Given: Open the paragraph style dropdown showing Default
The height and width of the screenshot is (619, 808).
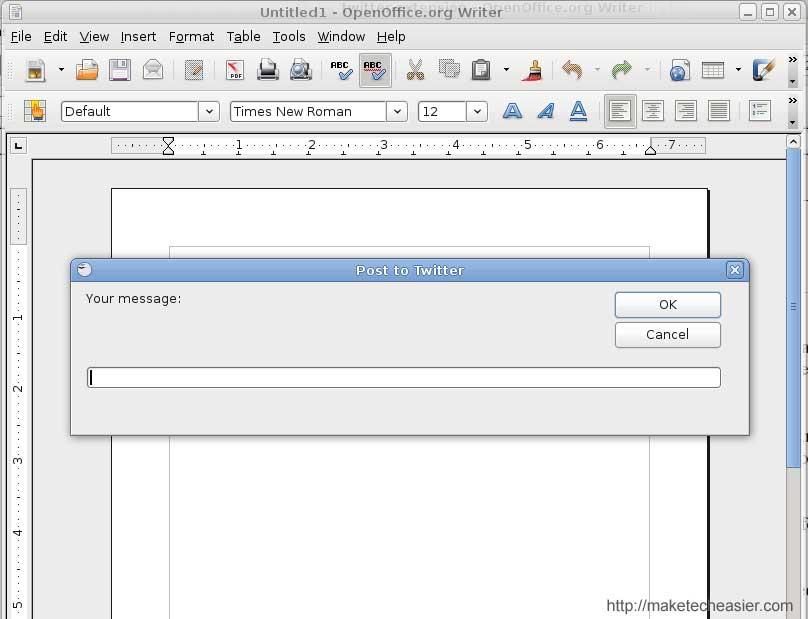Looking at the screenshot, I should click(x=207, y=111).
